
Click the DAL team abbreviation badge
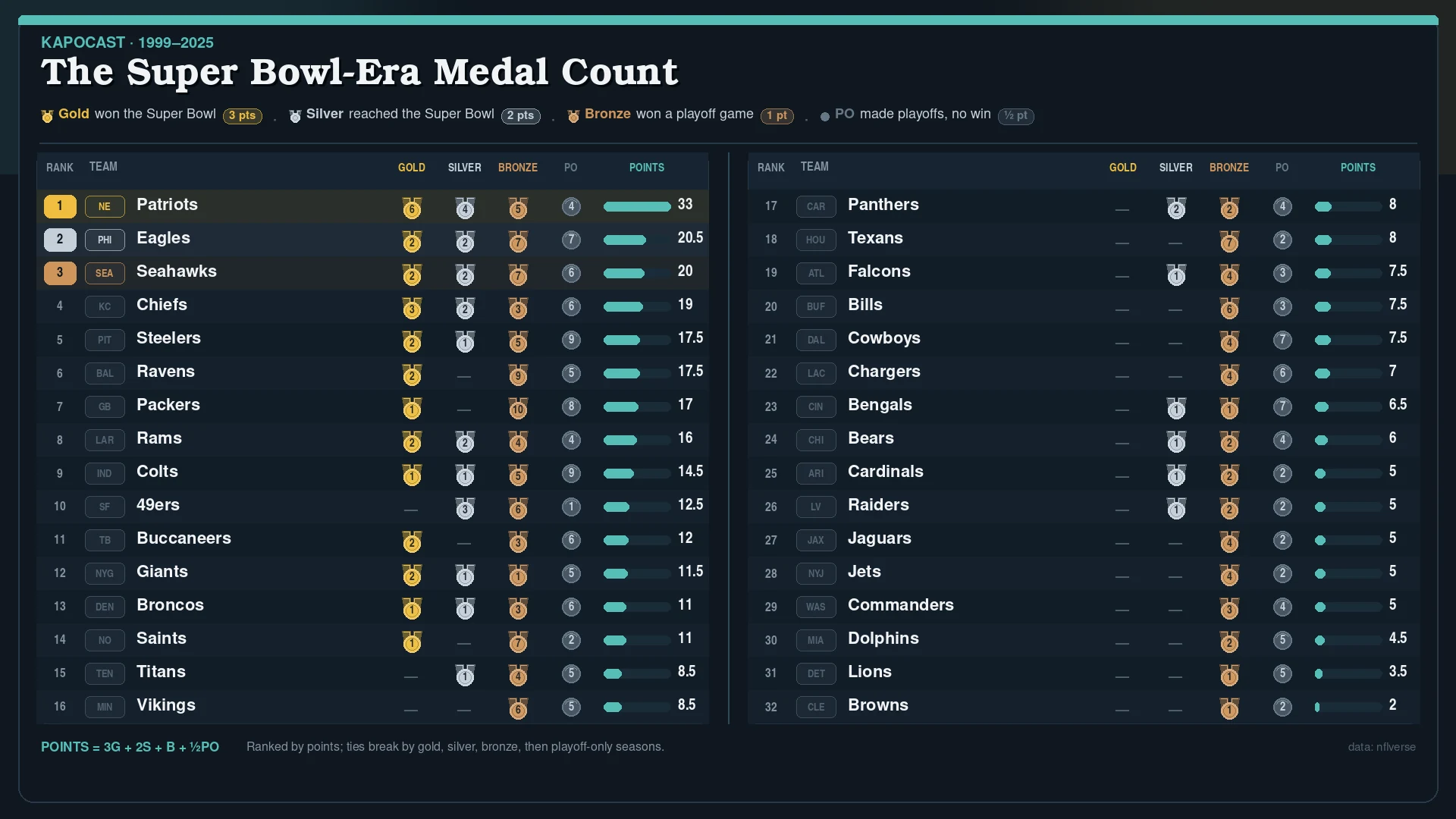pos(816,340)
